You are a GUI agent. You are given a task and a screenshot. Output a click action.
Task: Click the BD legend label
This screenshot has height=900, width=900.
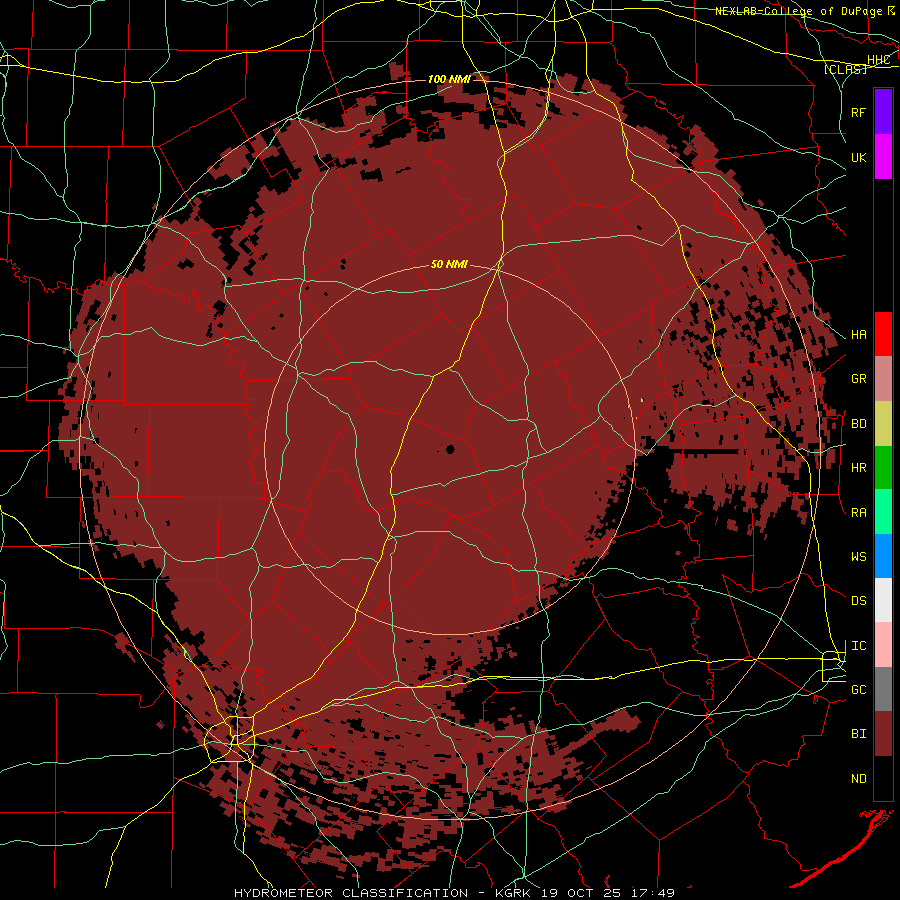[x=859, y=424]
